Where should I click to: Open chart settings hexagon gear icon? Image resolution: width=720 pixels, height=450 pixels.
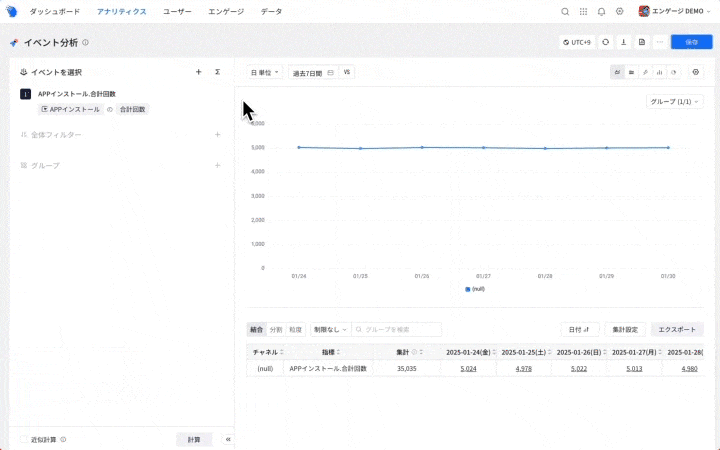[x=696, y=72]
